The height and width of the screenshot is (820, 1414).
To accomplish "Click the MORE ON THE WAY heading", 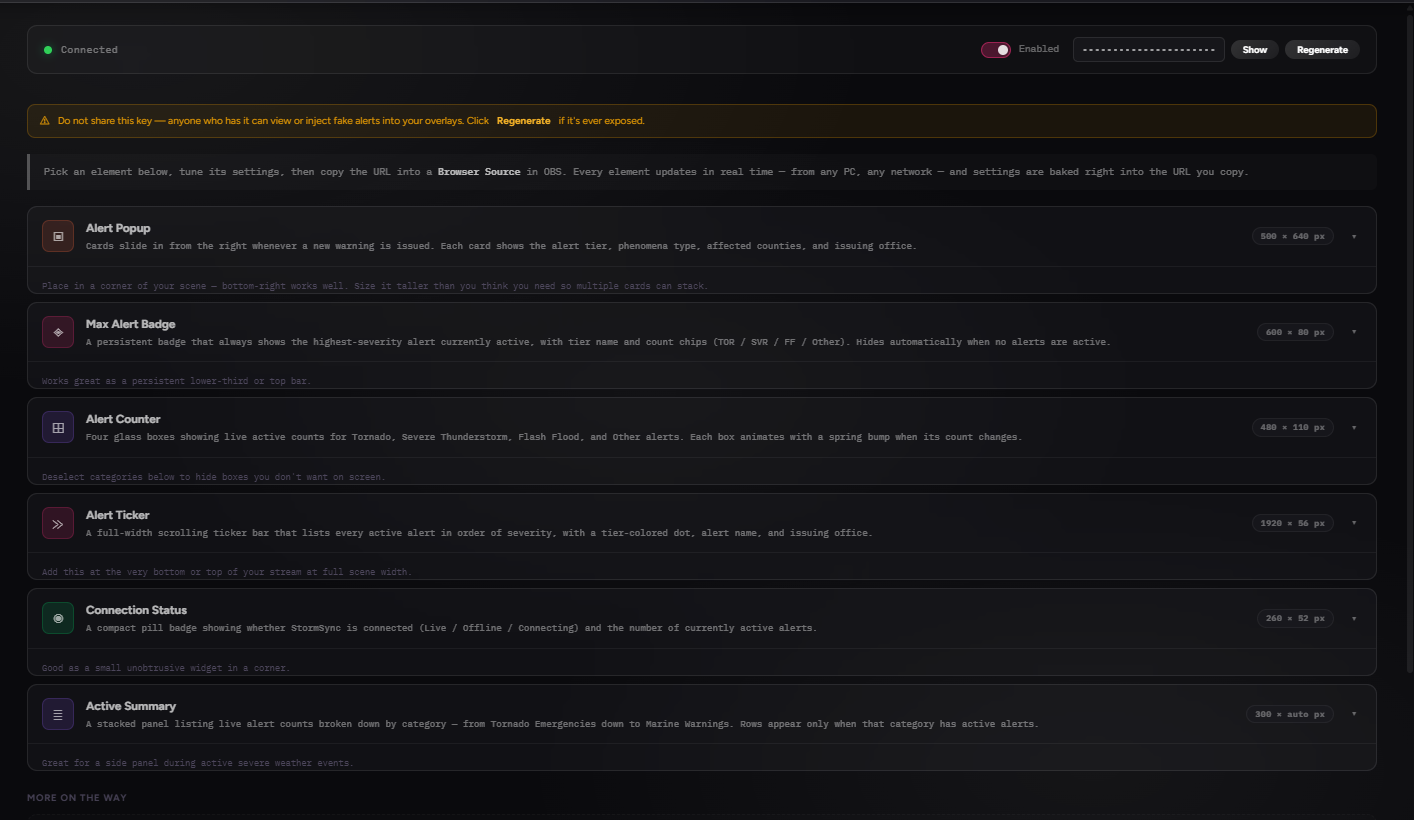I will point(77,798).
